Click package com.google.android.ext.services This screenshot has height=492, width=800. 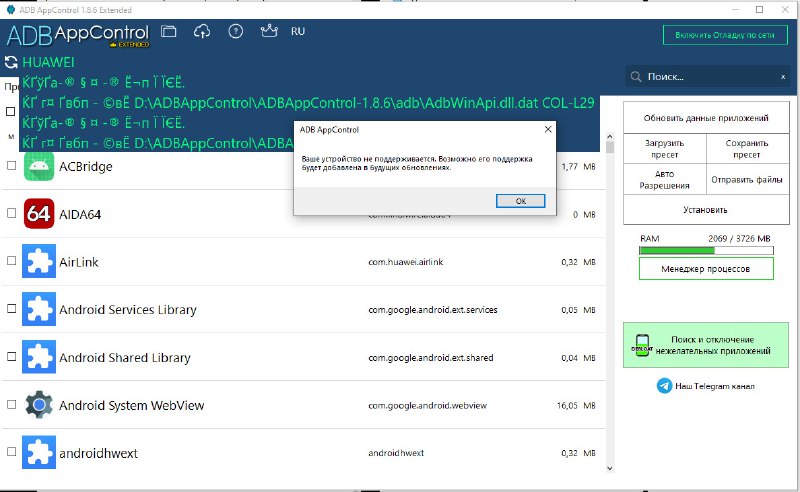tap(433, 310)
